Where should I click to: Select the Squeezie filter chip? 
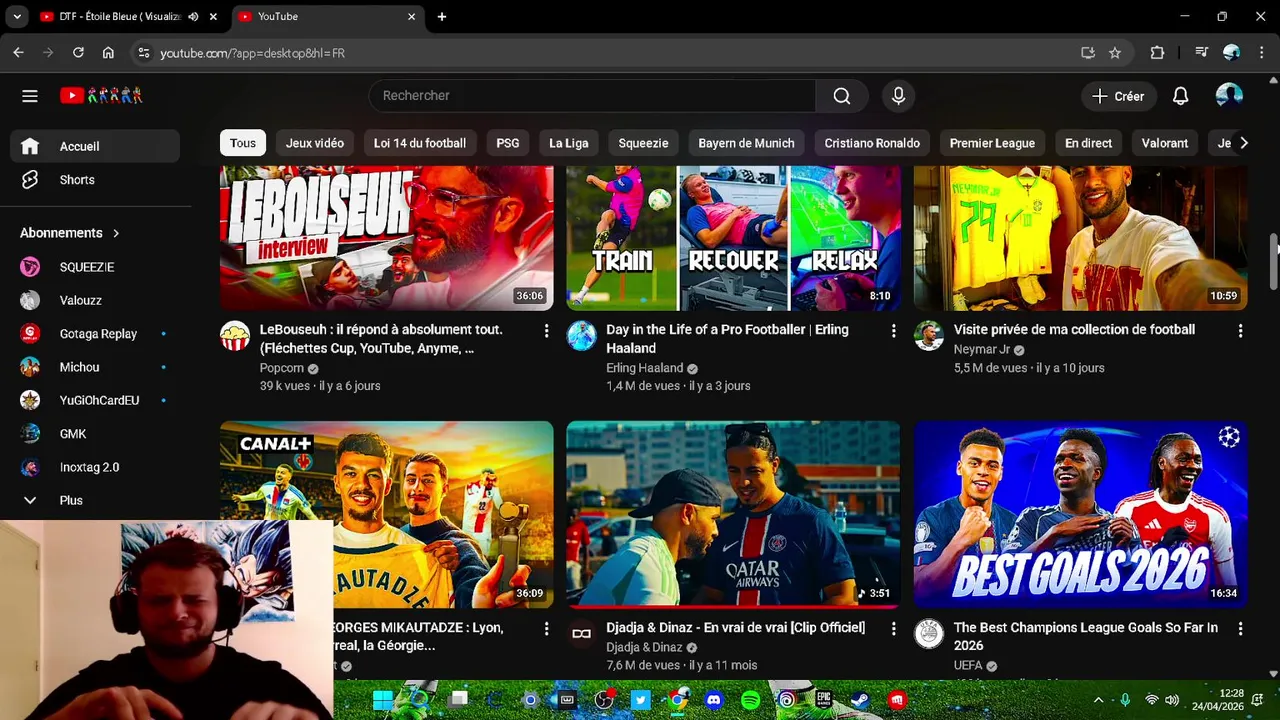(643, 143)
